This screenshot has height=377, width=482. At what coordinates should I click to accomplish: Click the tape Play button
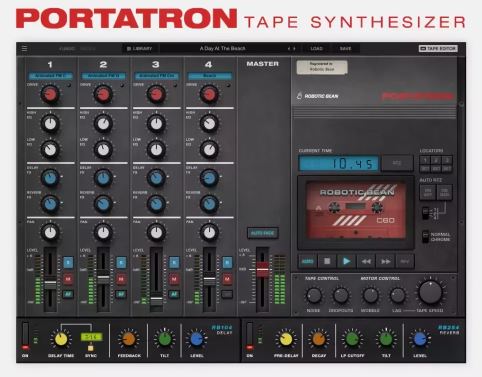pyautogui.click(x=346, y=261)
